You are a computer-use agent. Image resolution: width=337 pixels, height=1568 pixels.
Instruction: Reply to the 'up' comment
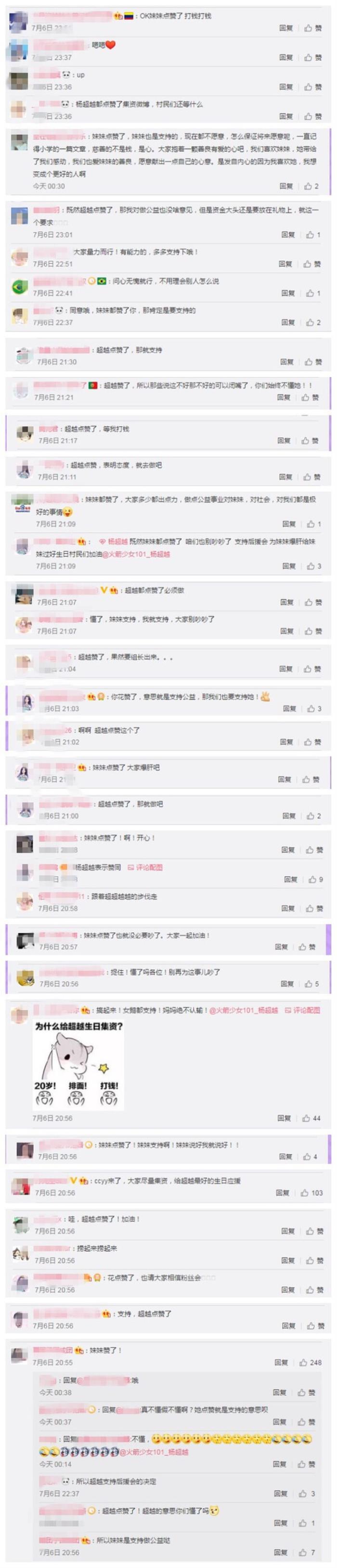286,86
